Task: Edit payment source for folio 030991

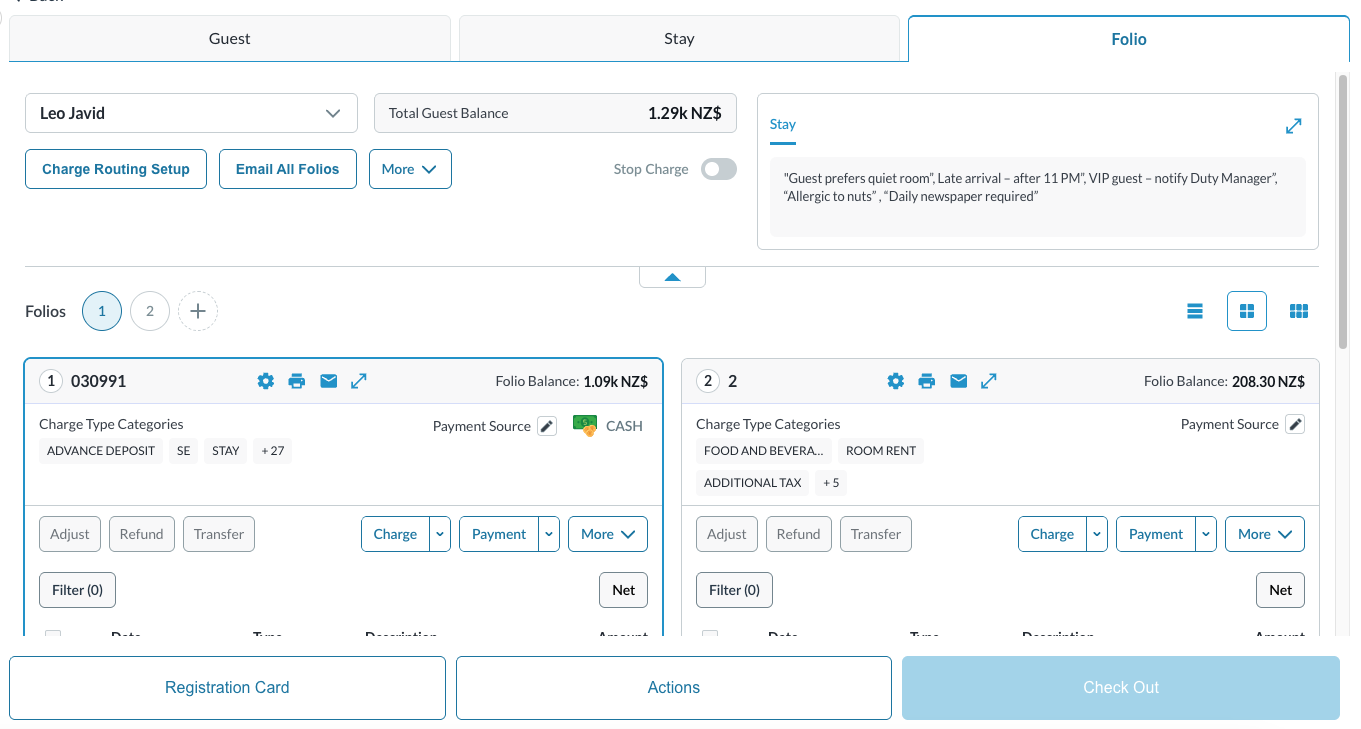Action: click(547, 426)
